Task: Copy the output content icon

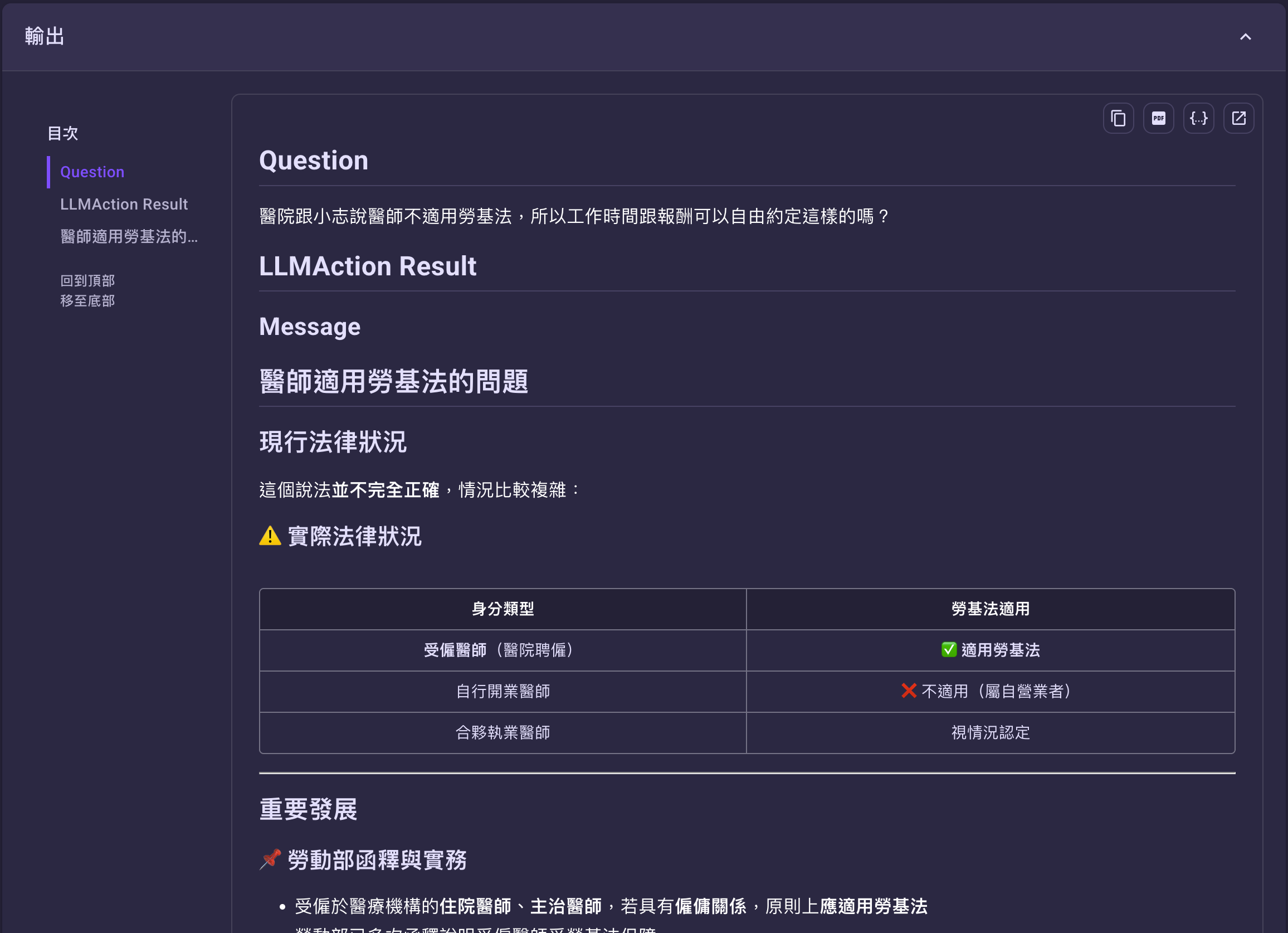Action: click(1118, 118)
